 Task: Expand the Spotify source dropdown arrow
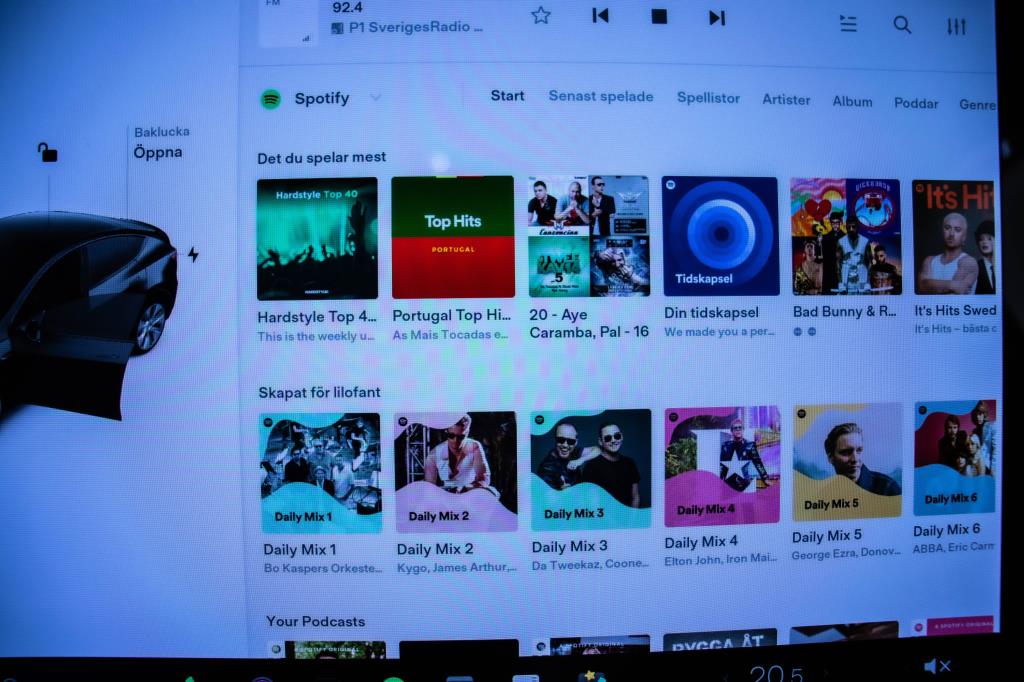tap(376, 97)
